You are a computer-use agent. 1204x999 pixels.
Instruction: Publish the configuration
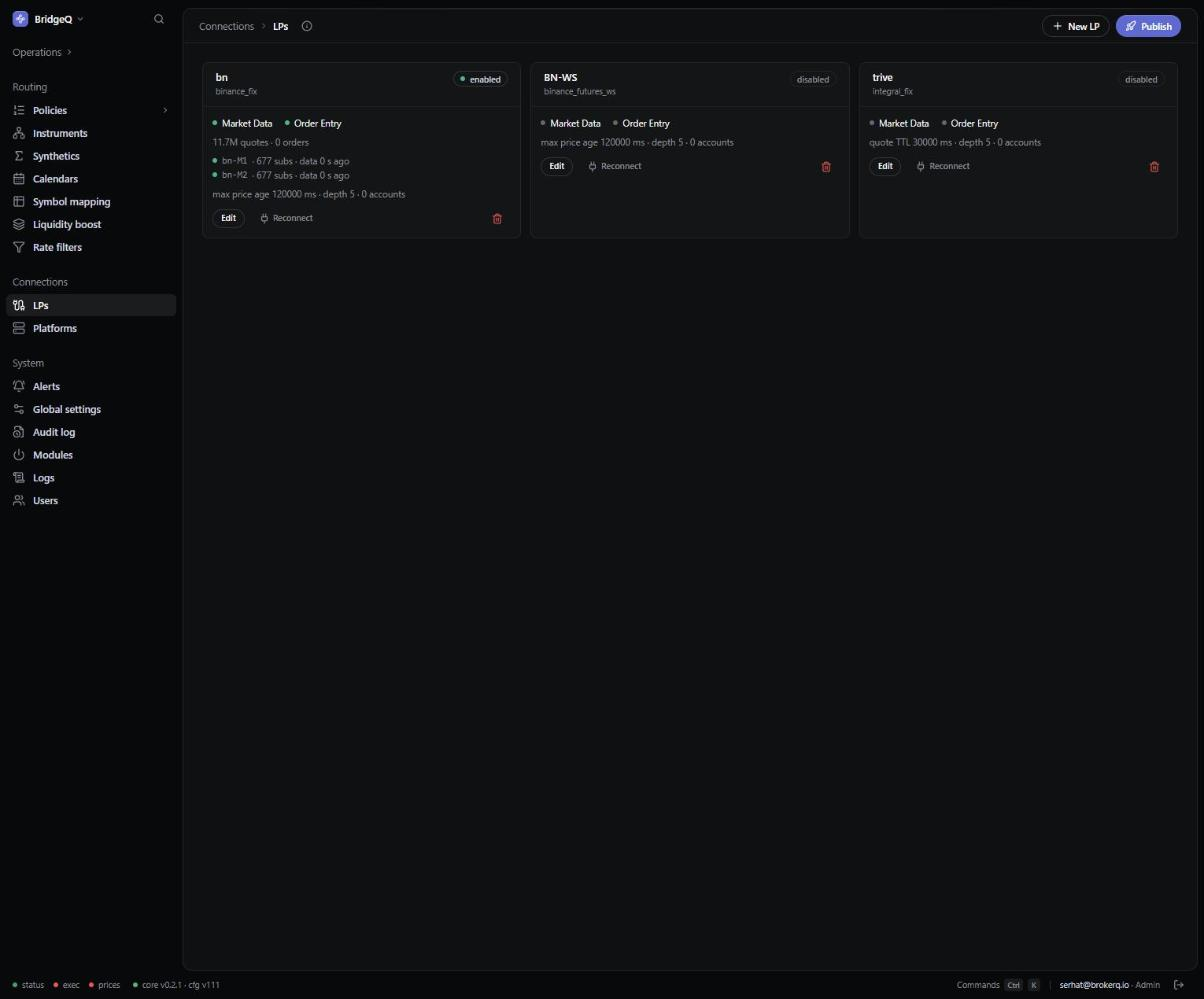point(1148,26)
